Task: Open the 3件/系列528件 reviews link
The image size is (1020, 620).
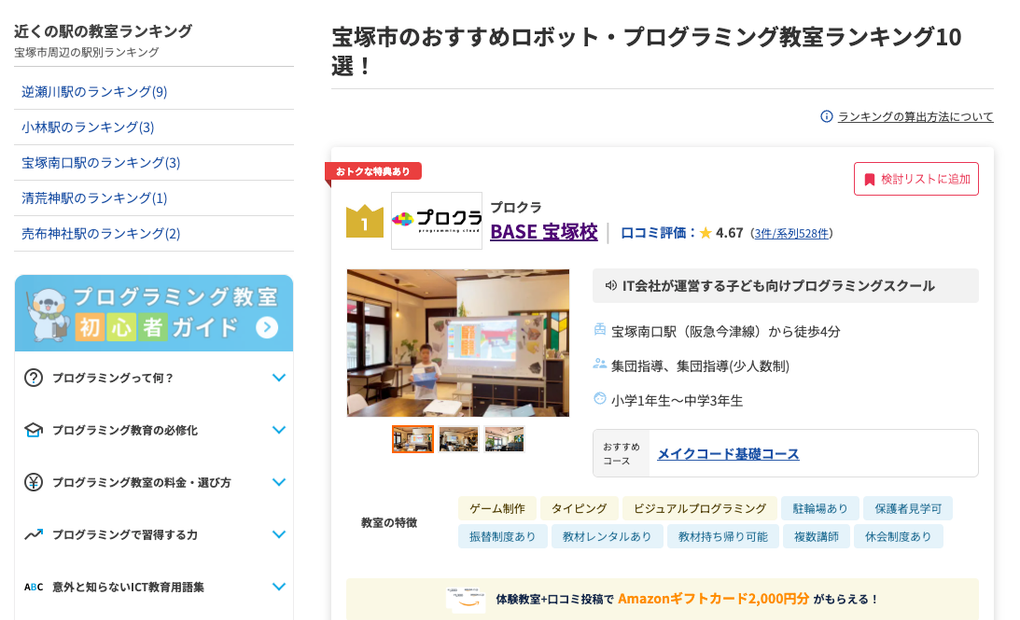Action: coord(792,234)
